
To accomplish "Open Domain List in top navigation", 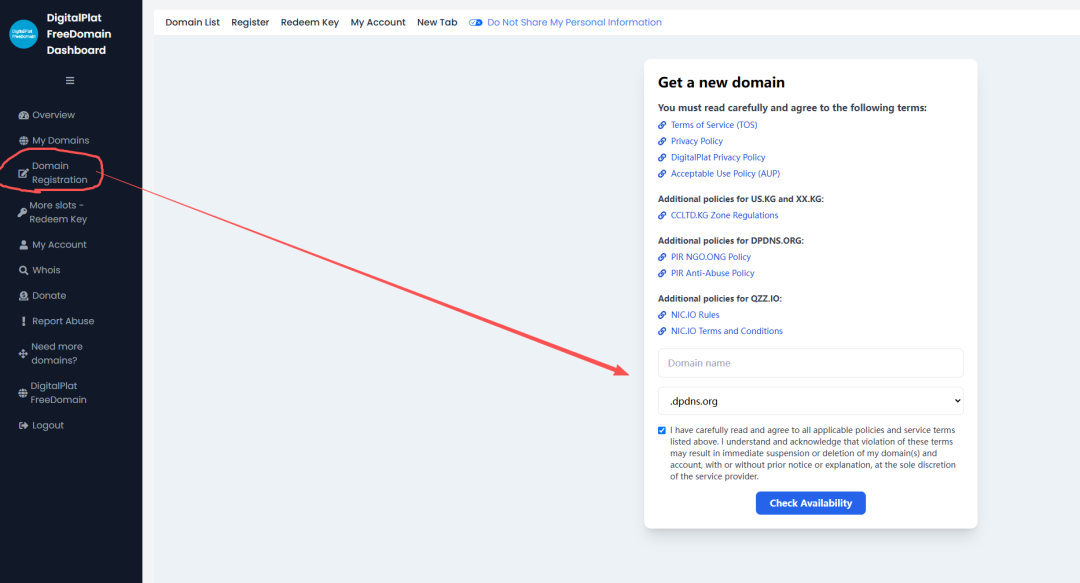I will [x=192, y=22].
